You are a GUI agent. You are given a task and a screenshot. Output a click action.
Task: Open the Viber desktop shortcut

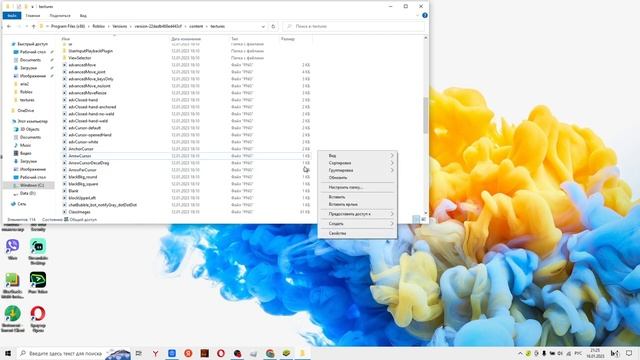(x=12, y=250)
